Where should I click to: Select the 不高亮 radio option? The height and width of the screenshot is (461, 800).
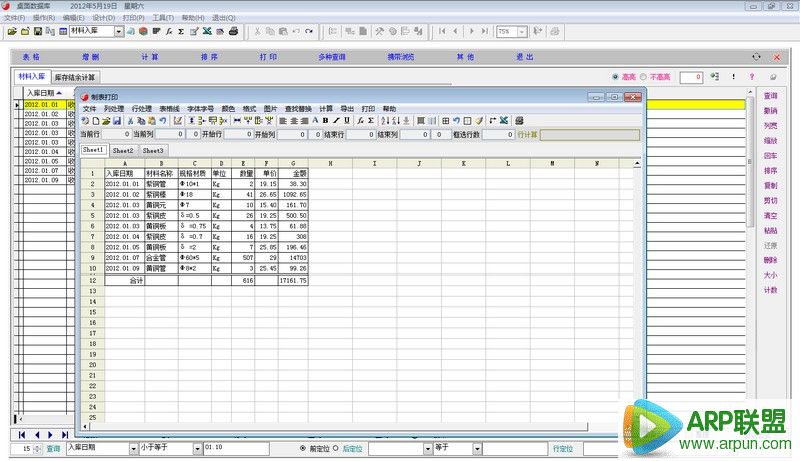644,77
